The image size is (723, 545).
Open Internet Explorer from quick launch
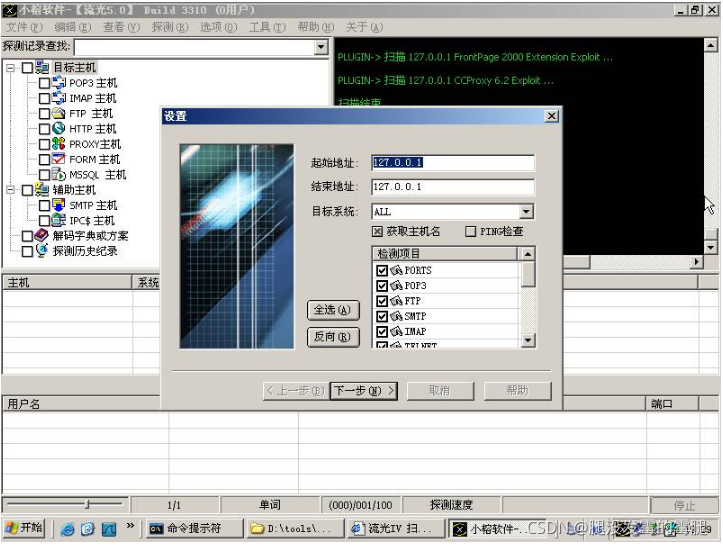[67, 529]
